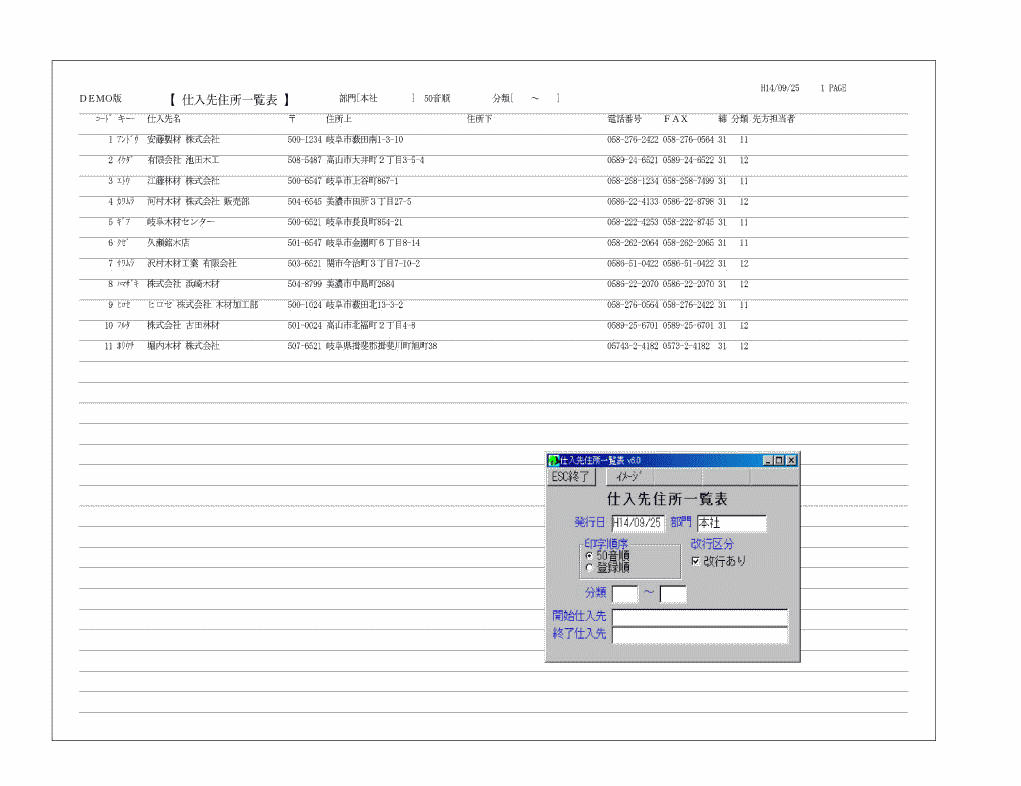Open the イメージ preview button
Screen dimensions: 1021x786
(629, 477)
